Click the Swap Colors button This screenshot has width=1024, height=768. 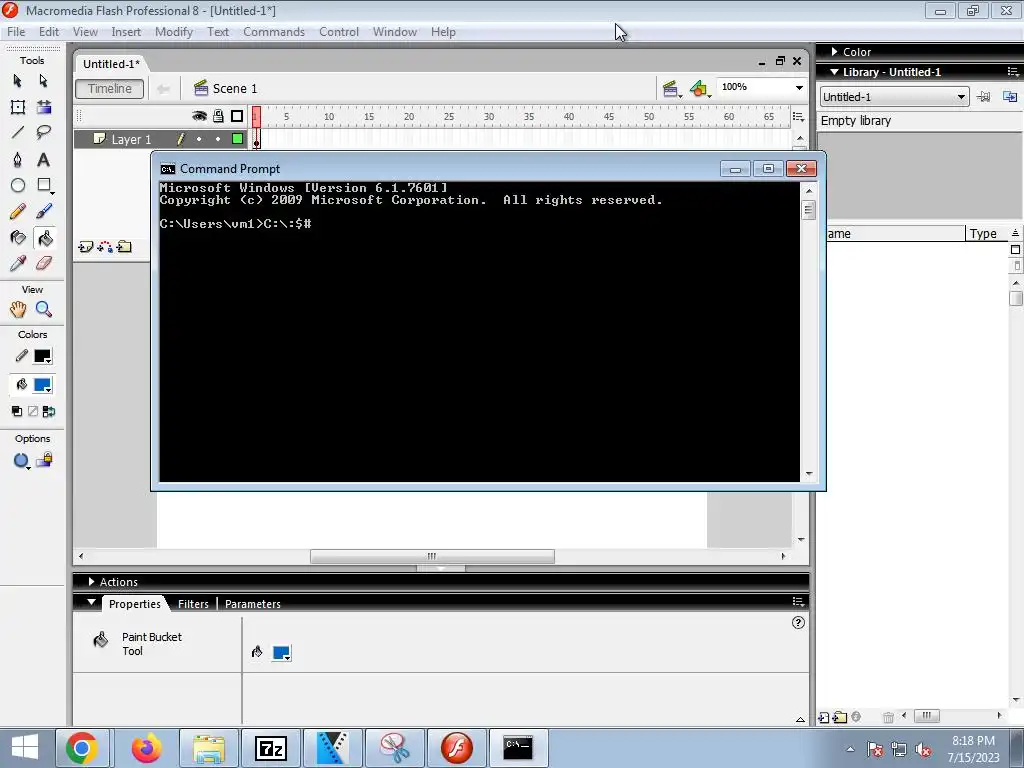48,411
